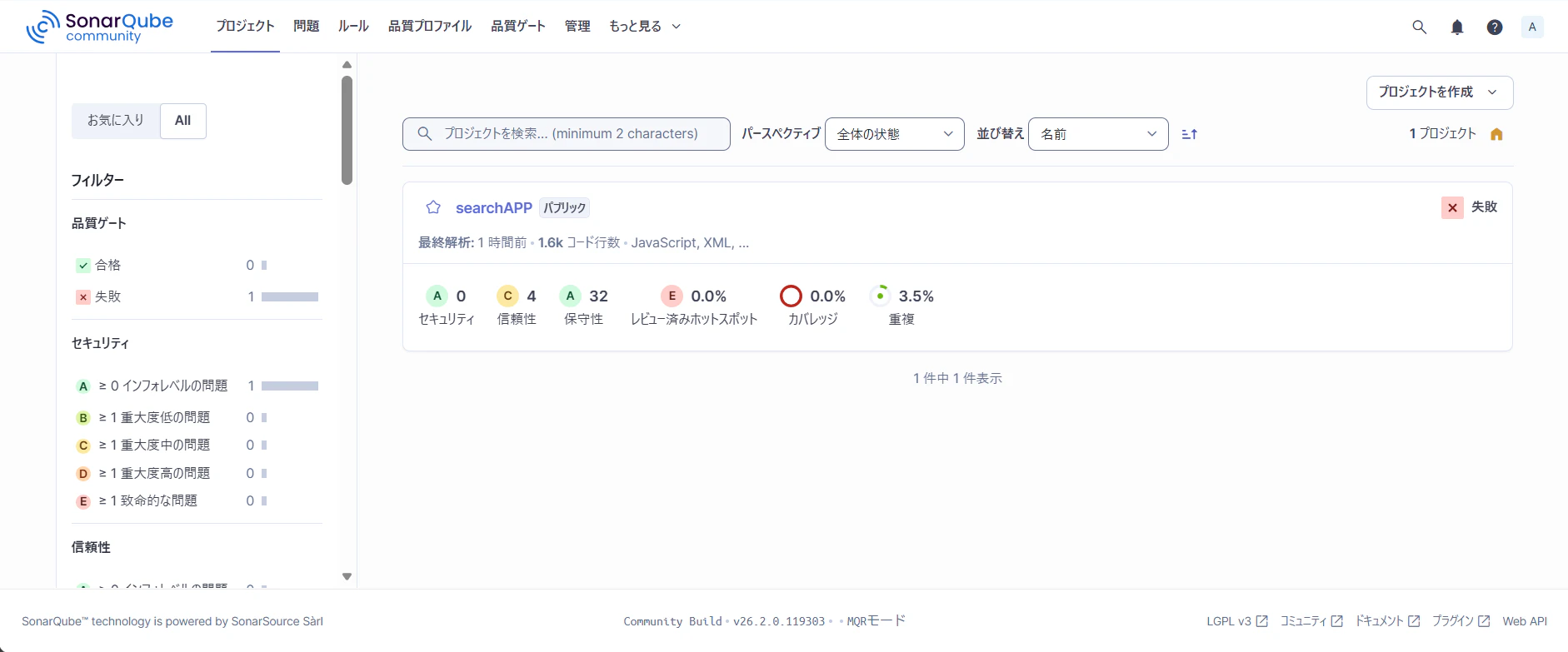Expand the もっと見る menu

click(645, 27)
